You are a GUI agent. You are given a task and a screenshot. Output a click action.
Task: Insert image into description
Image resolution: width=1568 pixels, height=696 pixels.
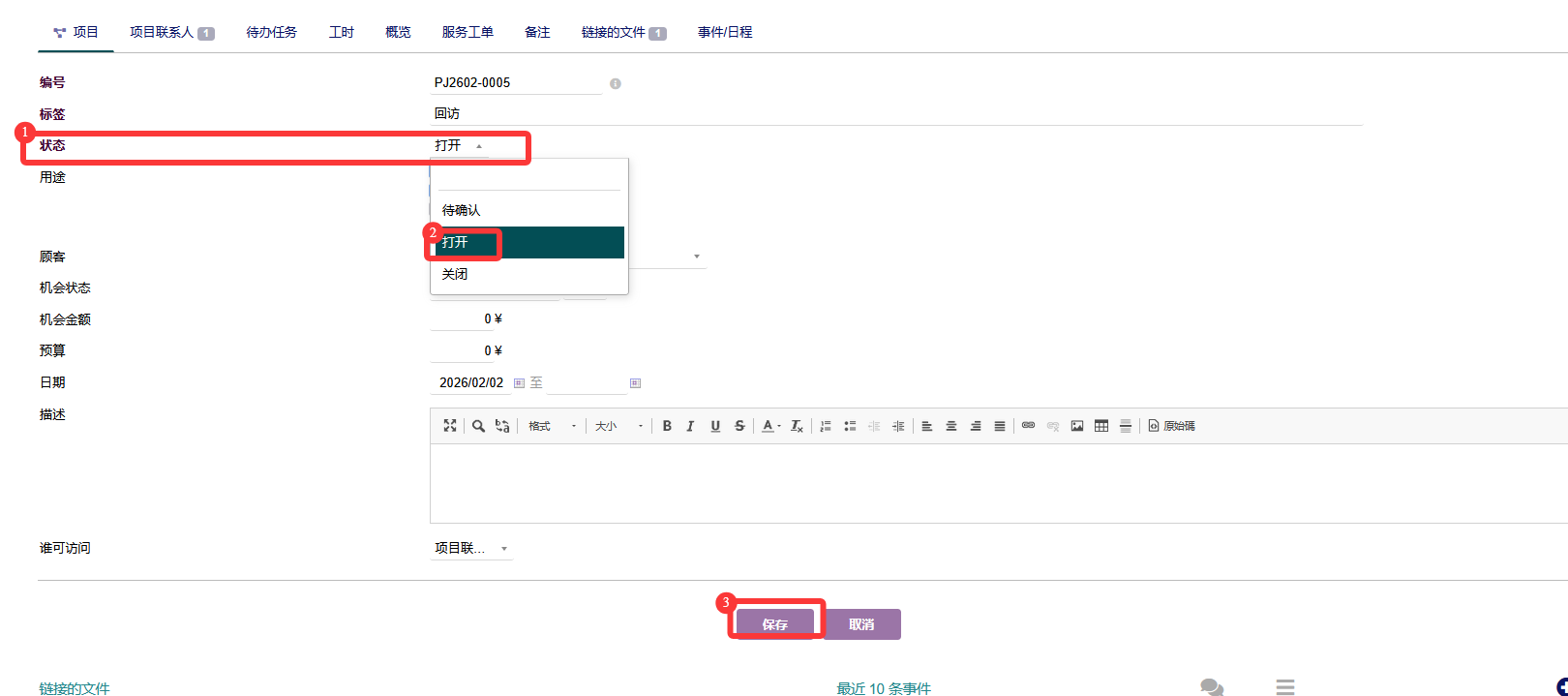tap(1077, 426)
